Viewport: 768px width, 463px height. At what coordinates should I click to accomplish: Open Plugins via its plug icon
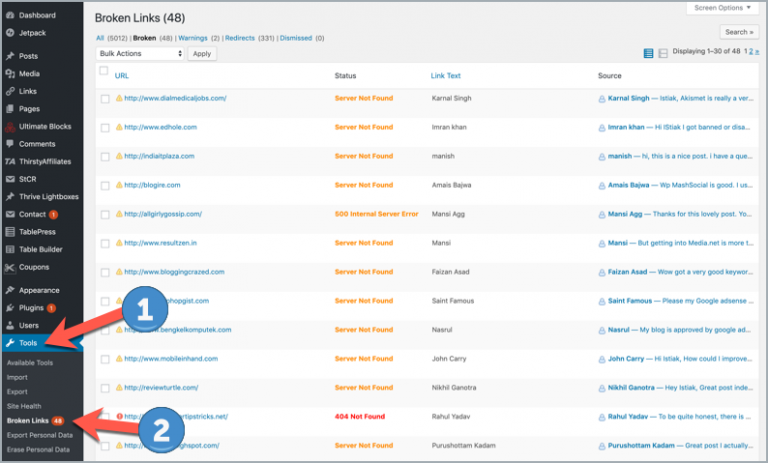coord(9,308)
